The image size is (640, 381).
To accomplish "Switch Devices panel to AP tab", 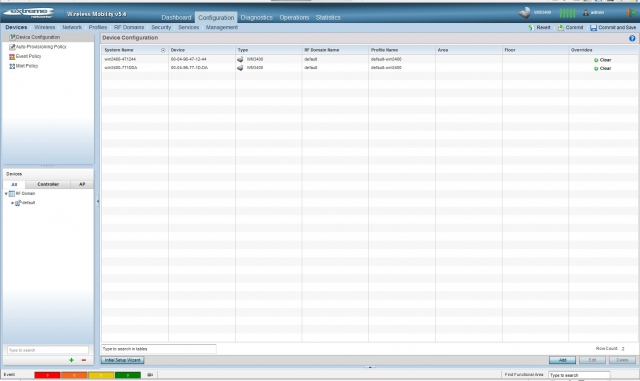I will click(x=82, y=185).
